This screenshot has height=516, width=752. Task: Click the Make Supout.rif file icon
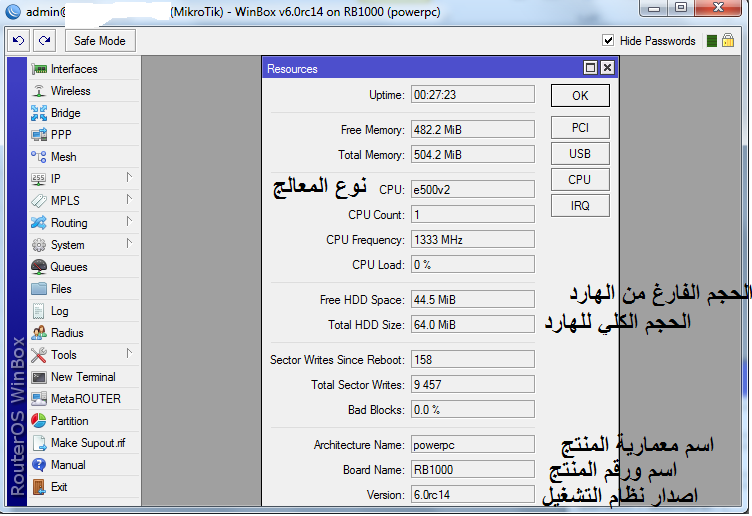pyautogui.click(x=39, y=443)
